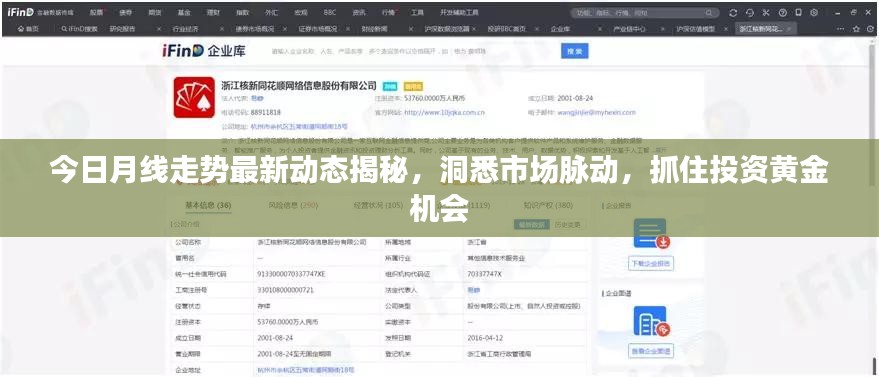
Task: Click the history clock-arrow icon beside refresh
Action: [750, 12]
